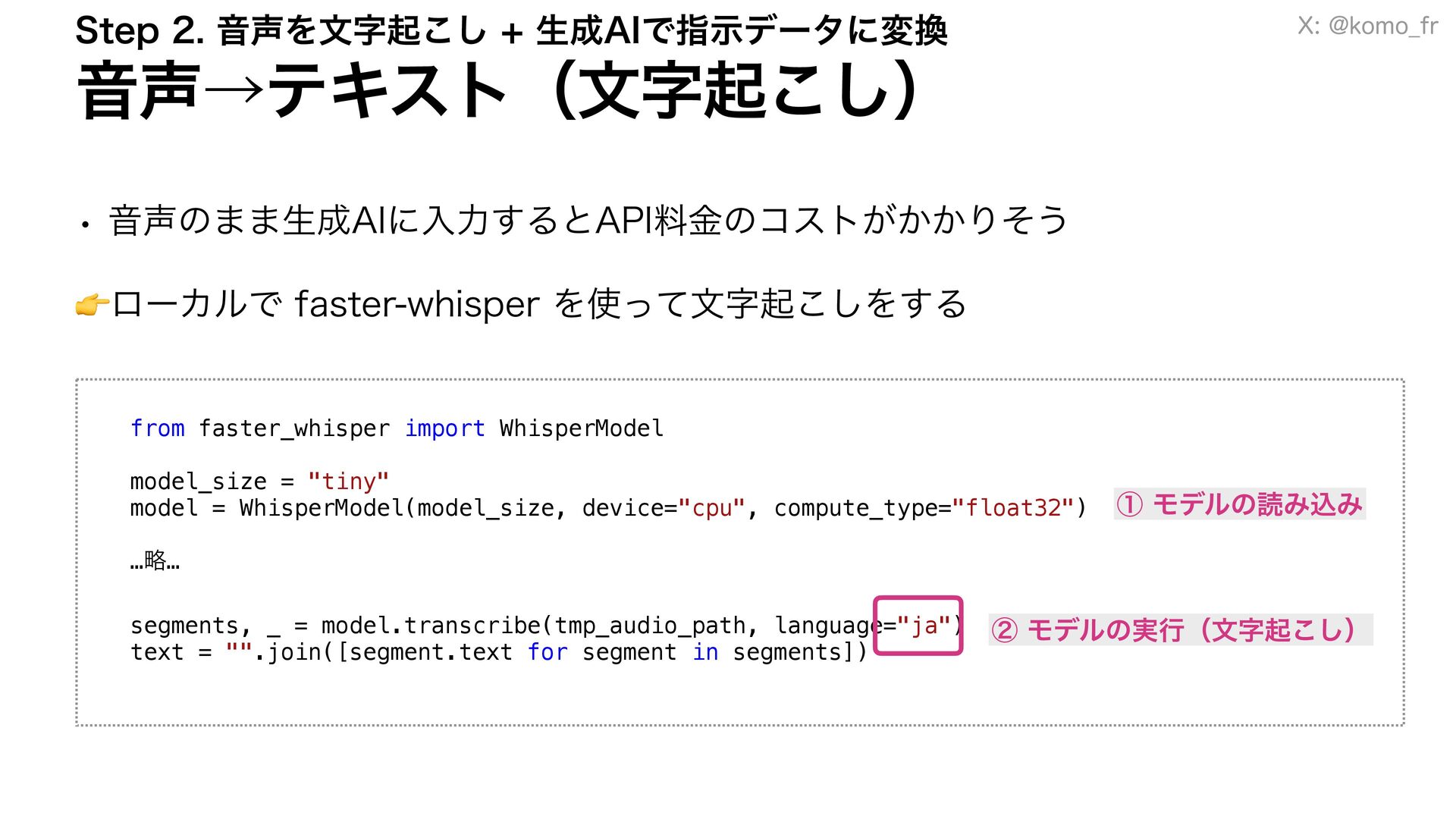The image size is (1456, 819).
Task: Click the …略… omission text
Action: pyautogui.click(x=155, y=560)
